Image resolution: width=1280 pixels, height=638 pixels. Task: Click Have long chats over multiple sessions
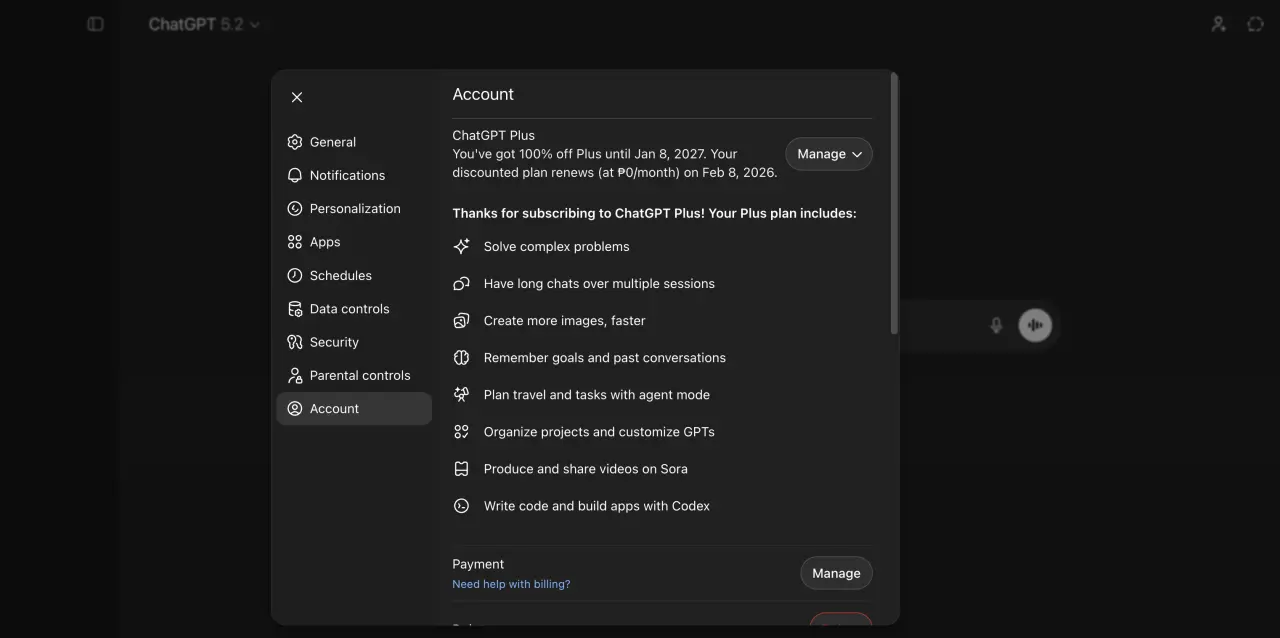[x=599, y=283]
